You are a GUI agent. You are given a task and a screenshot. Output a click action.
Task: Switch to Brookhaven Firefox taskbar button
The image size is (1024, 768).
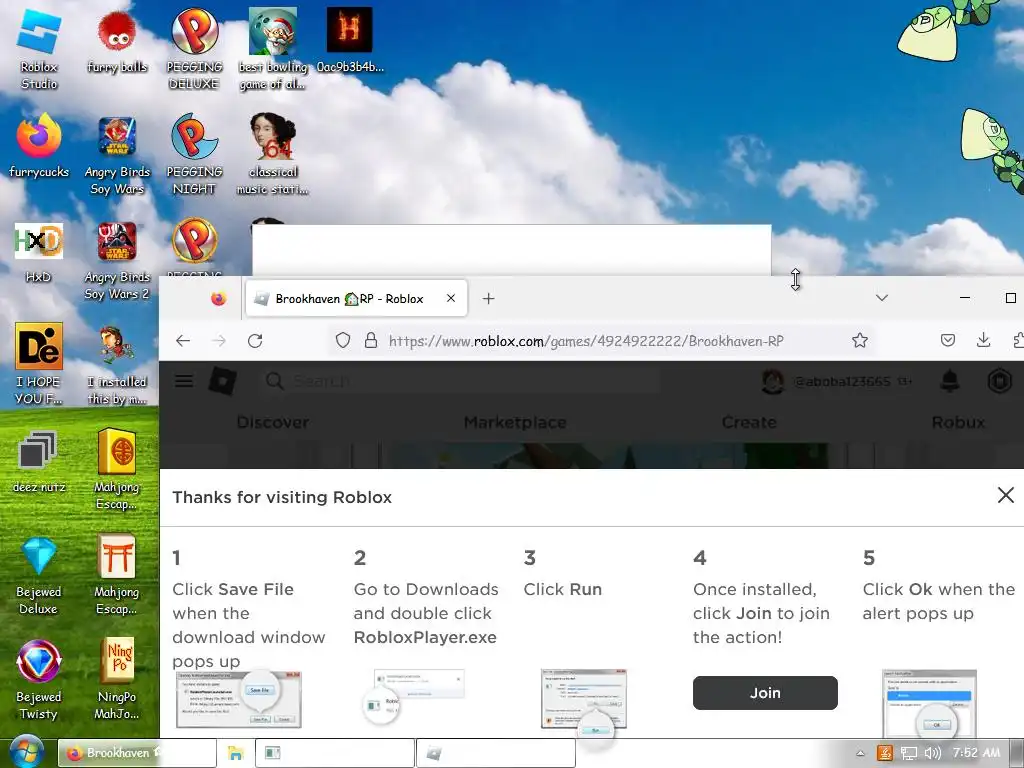coord(137,753)
